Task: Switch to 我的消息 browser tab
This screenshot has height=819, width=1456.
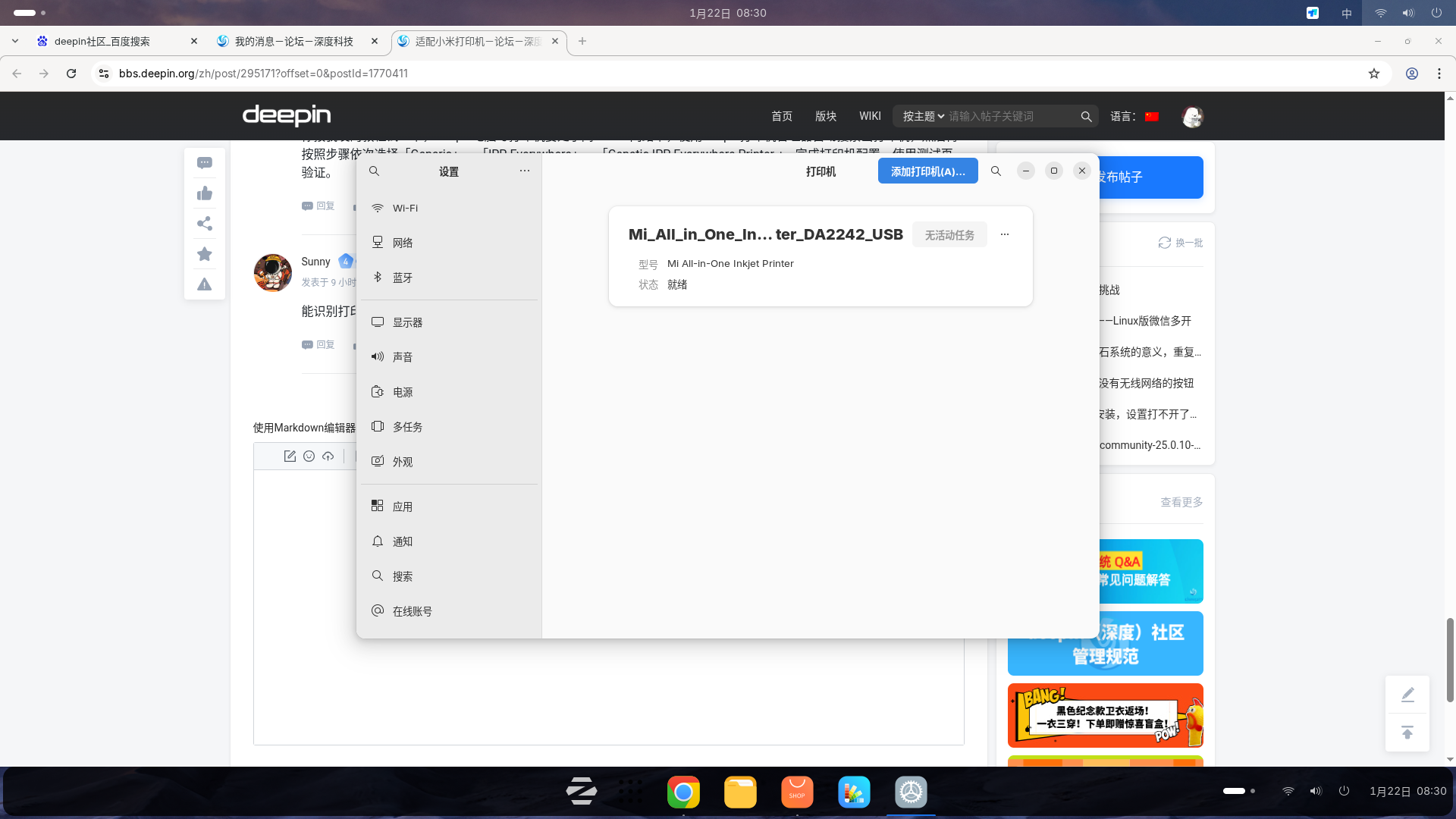Action: (x=293, y=41)
